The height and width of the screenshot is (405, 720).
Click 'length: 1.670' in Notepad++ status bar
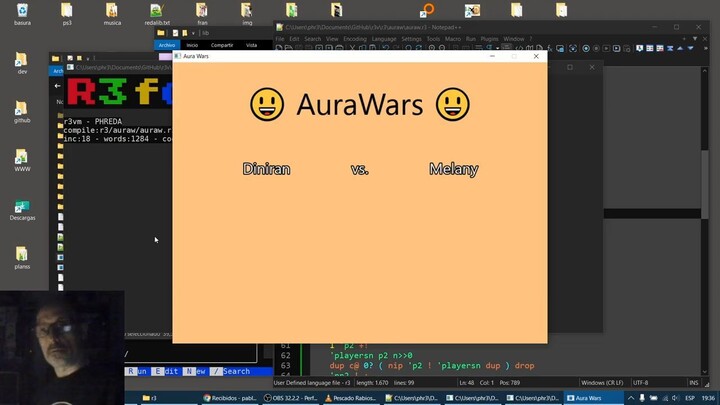tap(372, 382)
